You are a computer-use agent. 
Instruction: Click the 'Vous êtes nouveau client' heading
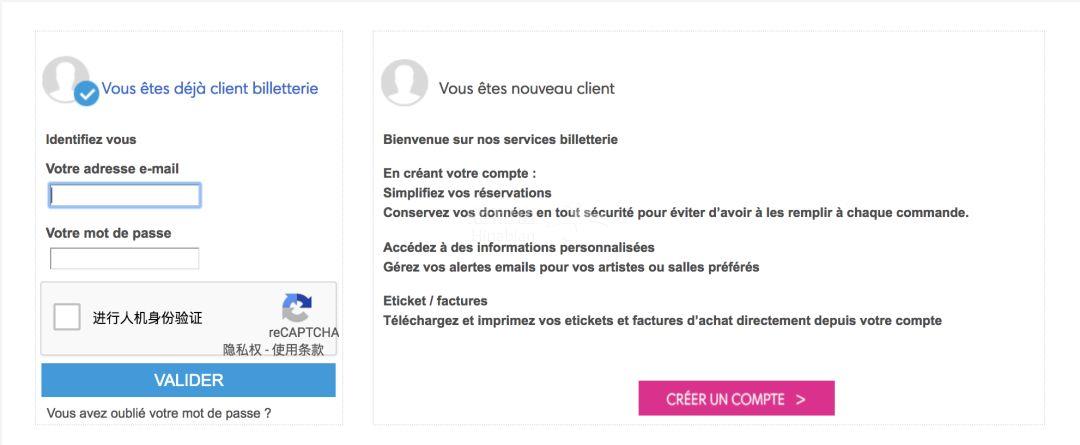[x=527, y=88]
